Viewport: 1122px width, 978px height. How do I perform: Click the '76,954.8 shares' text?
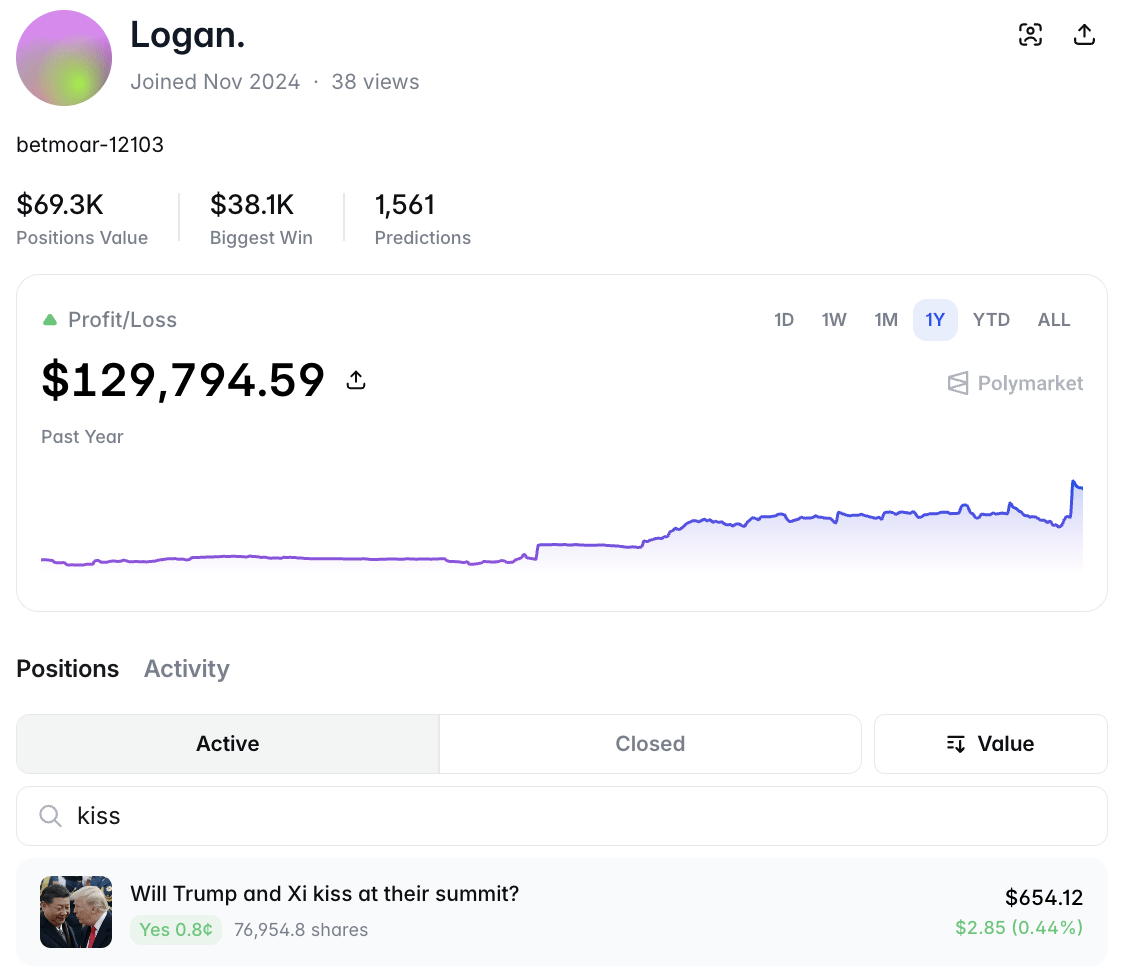pyautogui.click(x=301, y=929)
